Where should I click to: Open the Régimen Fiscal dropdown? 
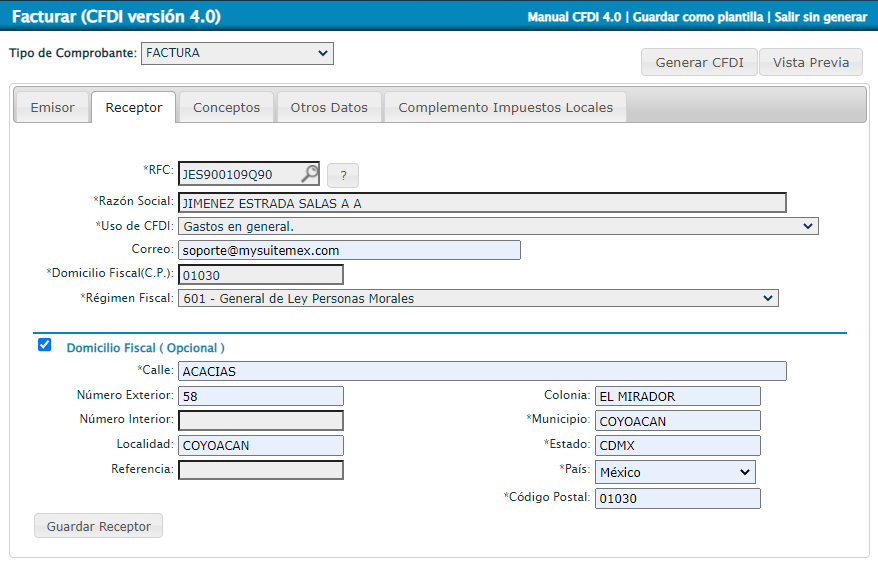click(478, 298)
